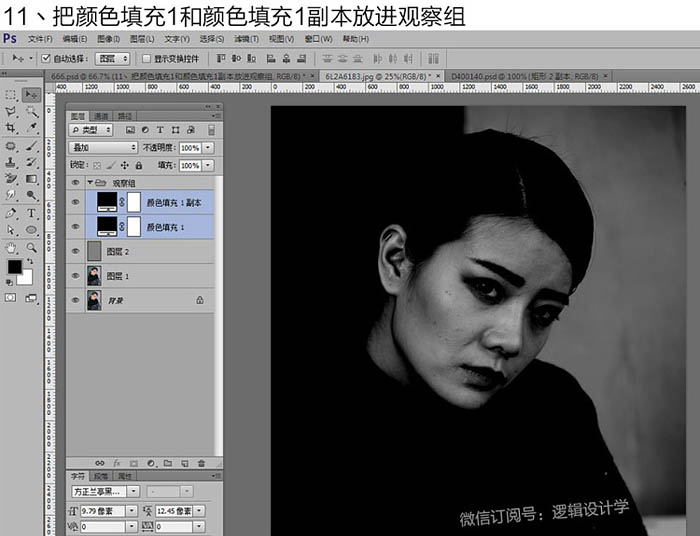Screen dimensions: 700x536
Task: Create a new group folder icon
Action: (168, 463)
